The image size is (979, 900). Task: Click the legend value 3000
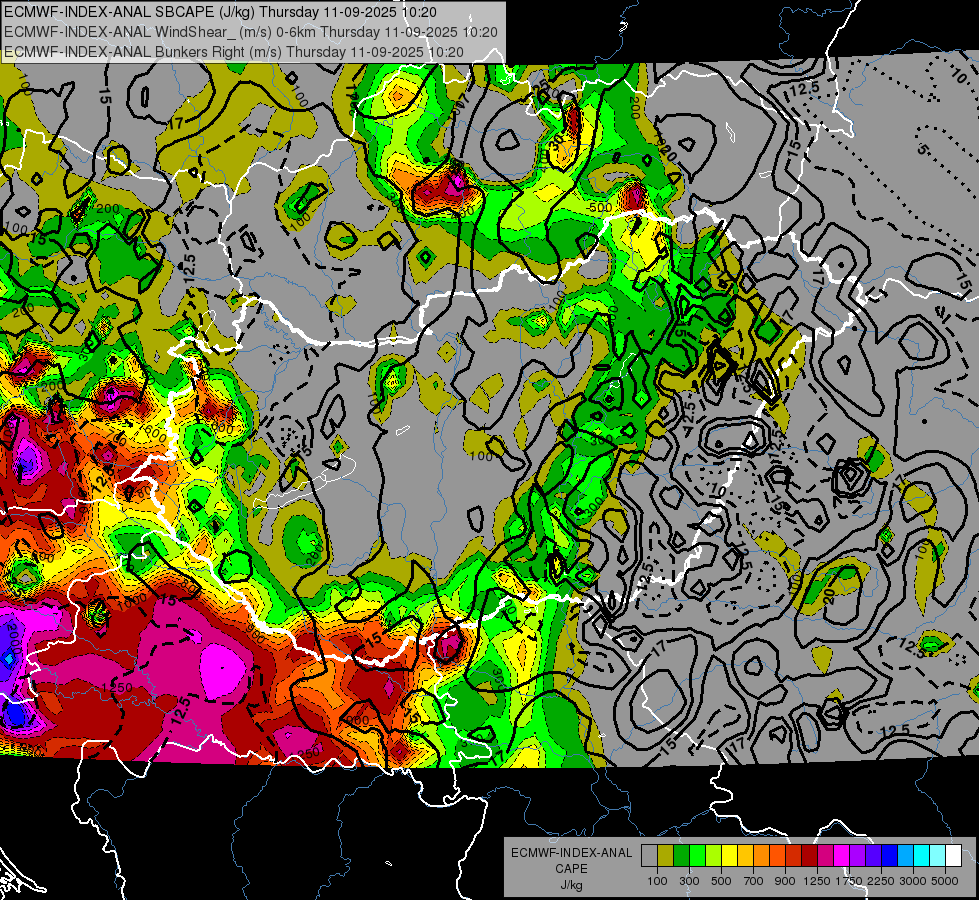[x=913, y=881]
